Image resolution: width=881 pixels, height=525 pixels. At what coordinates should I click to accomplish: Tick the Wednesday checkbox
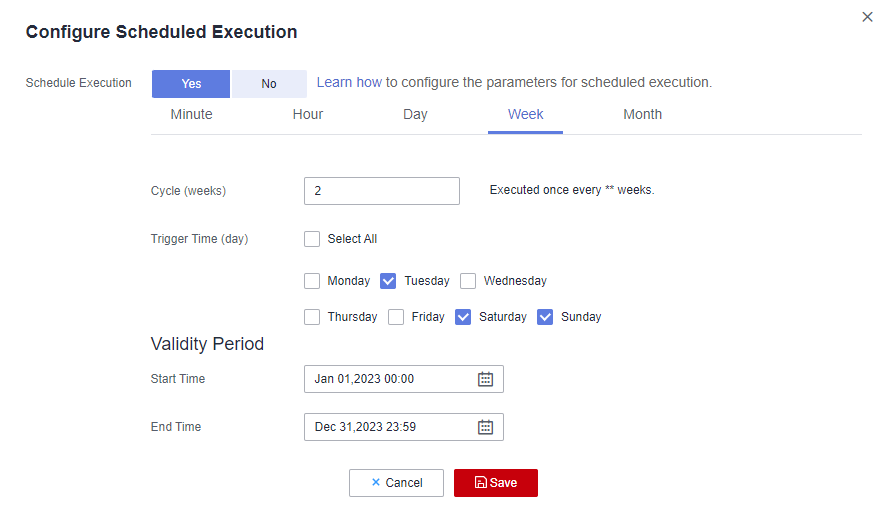(468, 281)
